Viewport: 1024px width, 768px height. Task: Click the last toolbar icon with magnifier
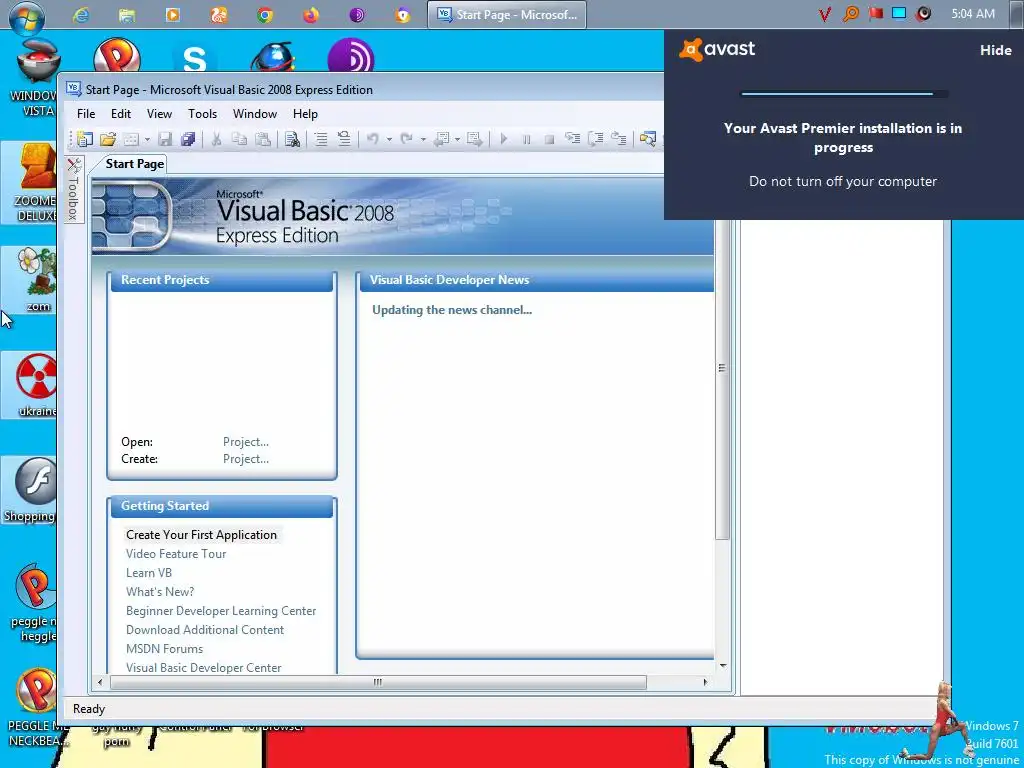tap(647, 139)
